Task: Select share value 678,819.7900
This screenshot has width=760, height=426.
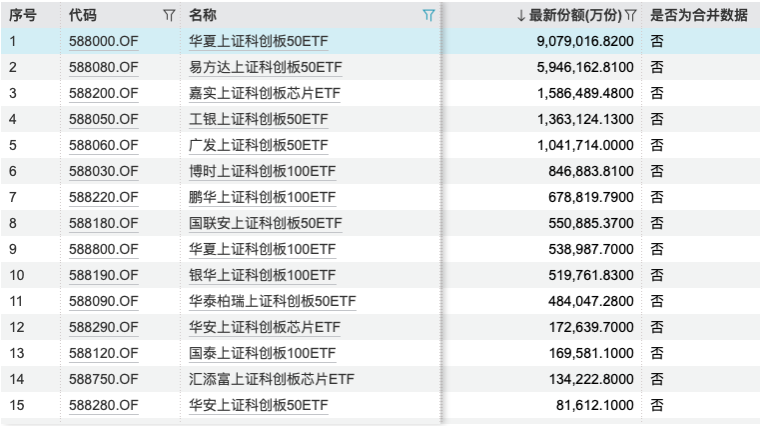Action: pyautogui.click(x=591, y=197)
